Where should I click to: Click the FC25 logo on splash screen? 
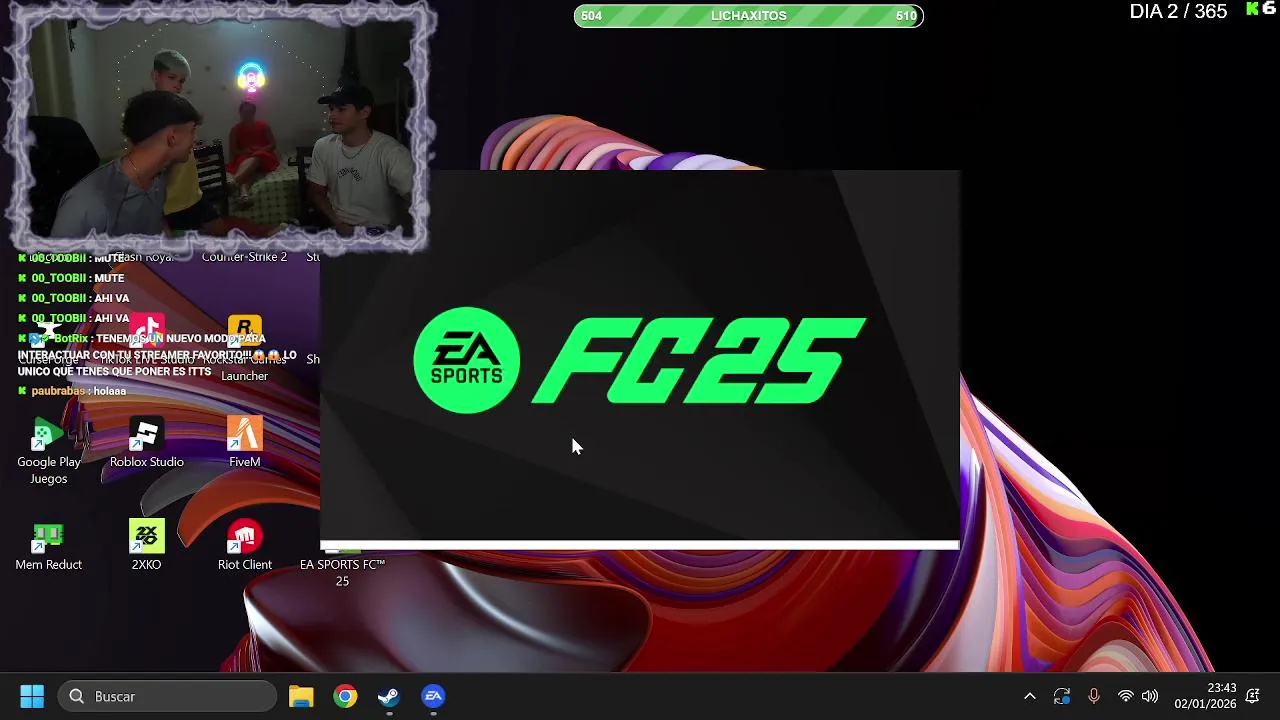pos(698,361)
